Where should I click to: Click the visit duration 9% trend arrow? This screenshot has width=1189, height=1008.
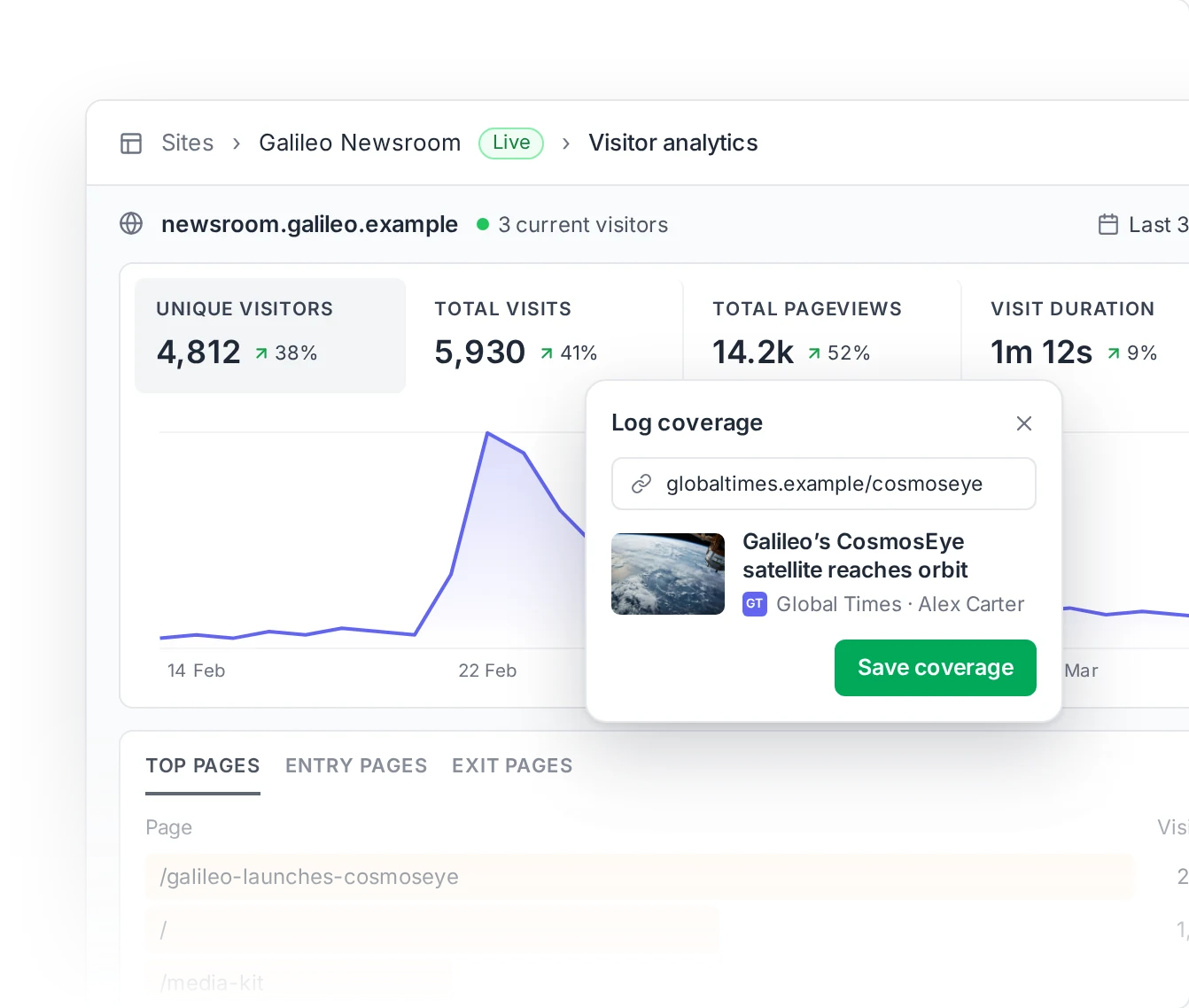[1114, 353]
